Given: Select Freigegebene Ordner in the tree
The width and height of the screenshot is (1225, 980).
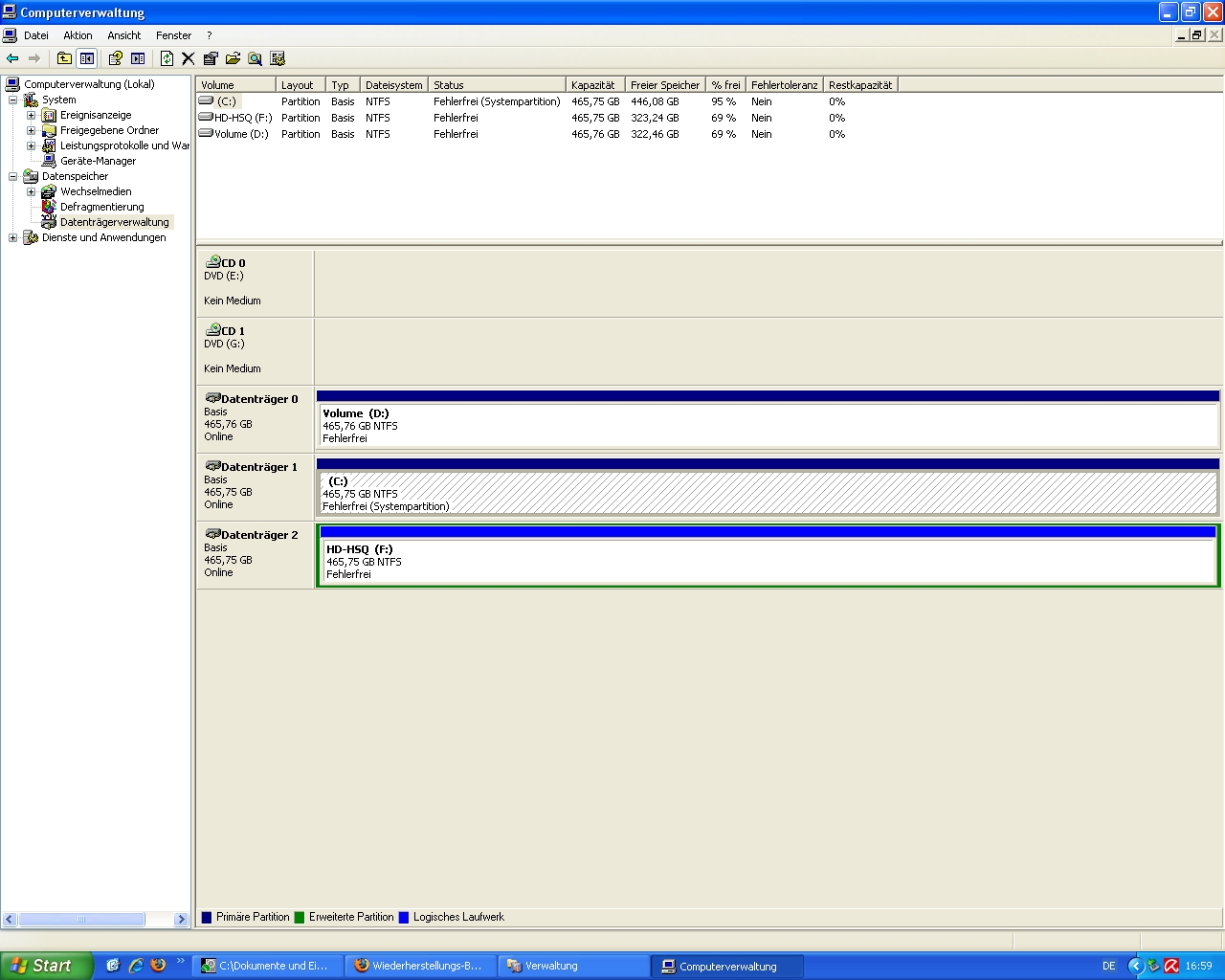Looking at the screenshot, I should 109,130.
